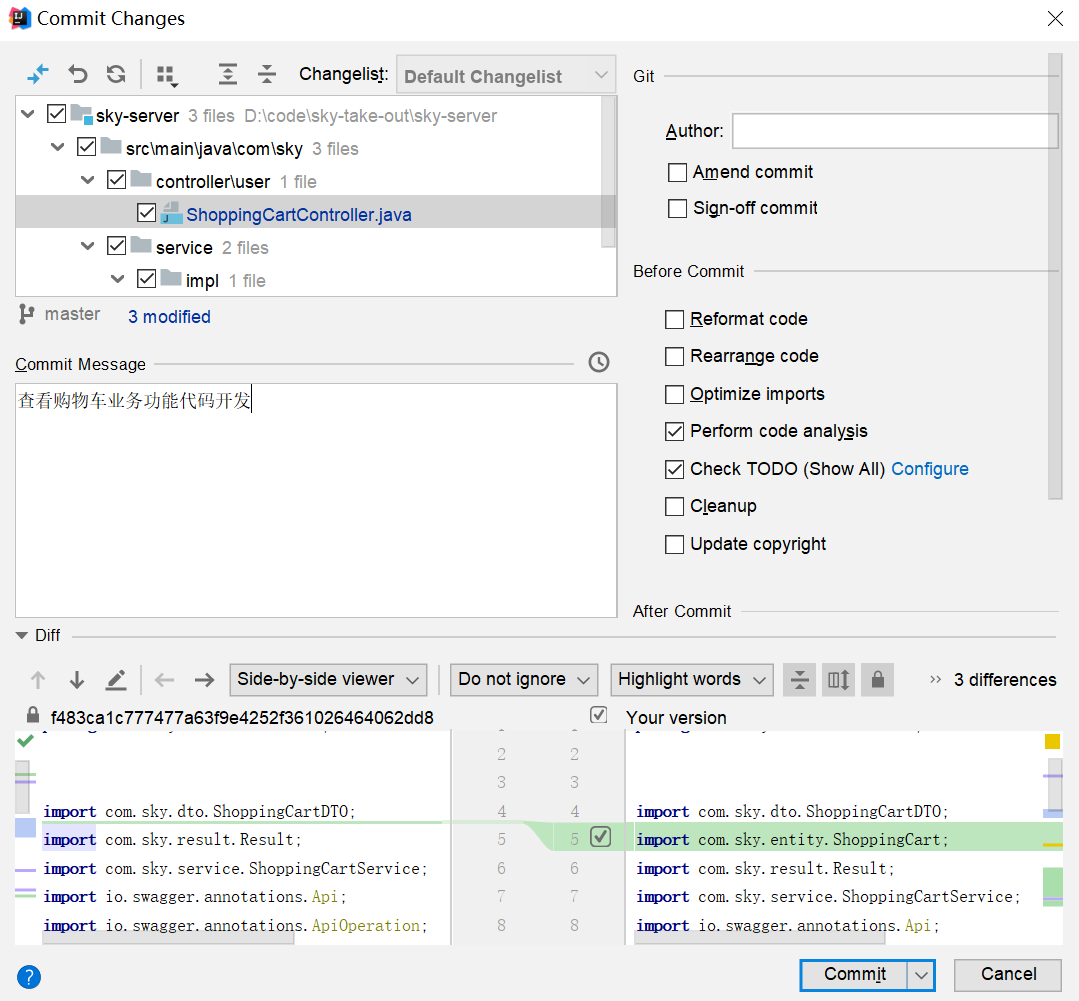Screen dimensions: 1079x1001
Task: Toggle the synchronize scrolling icon in the Diff toolbar
Action: click(838, 680)
